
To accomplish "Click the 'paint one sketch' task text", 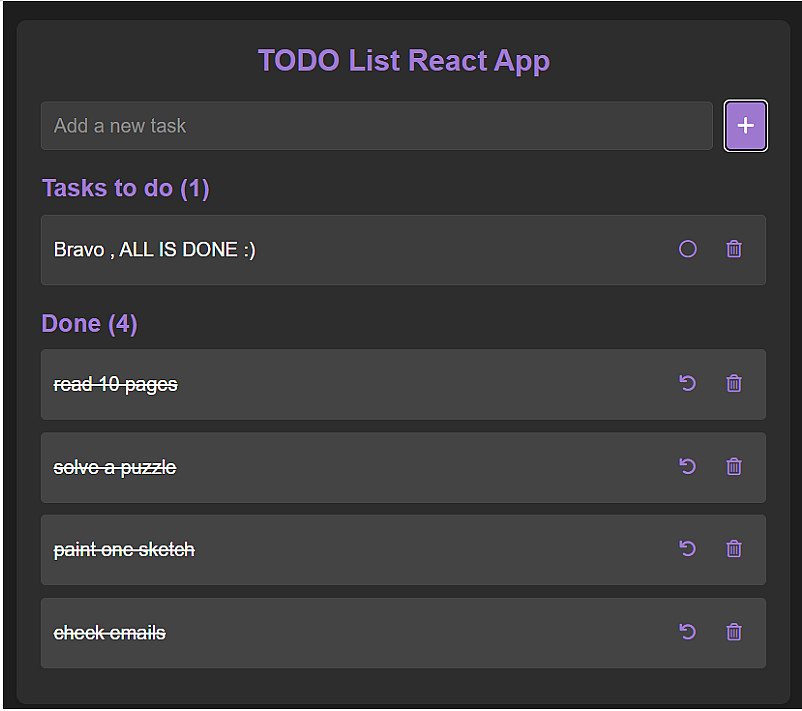I will click(x=123, y=549).
